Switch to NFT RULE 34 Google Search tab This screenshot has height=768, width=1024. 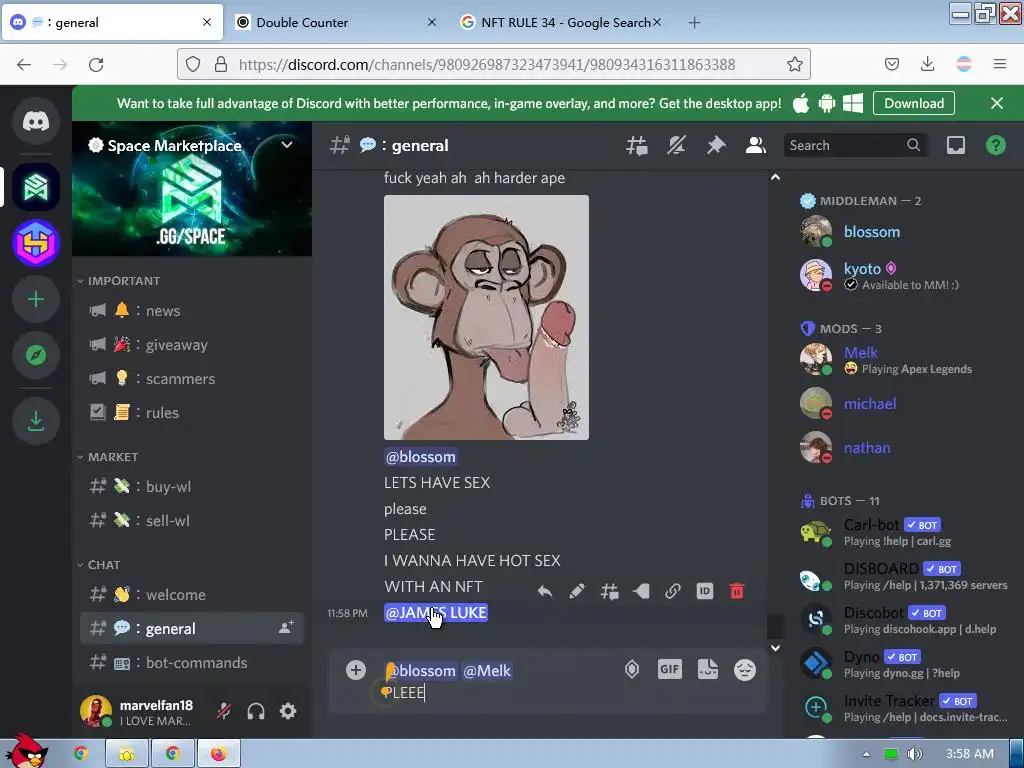561,23
